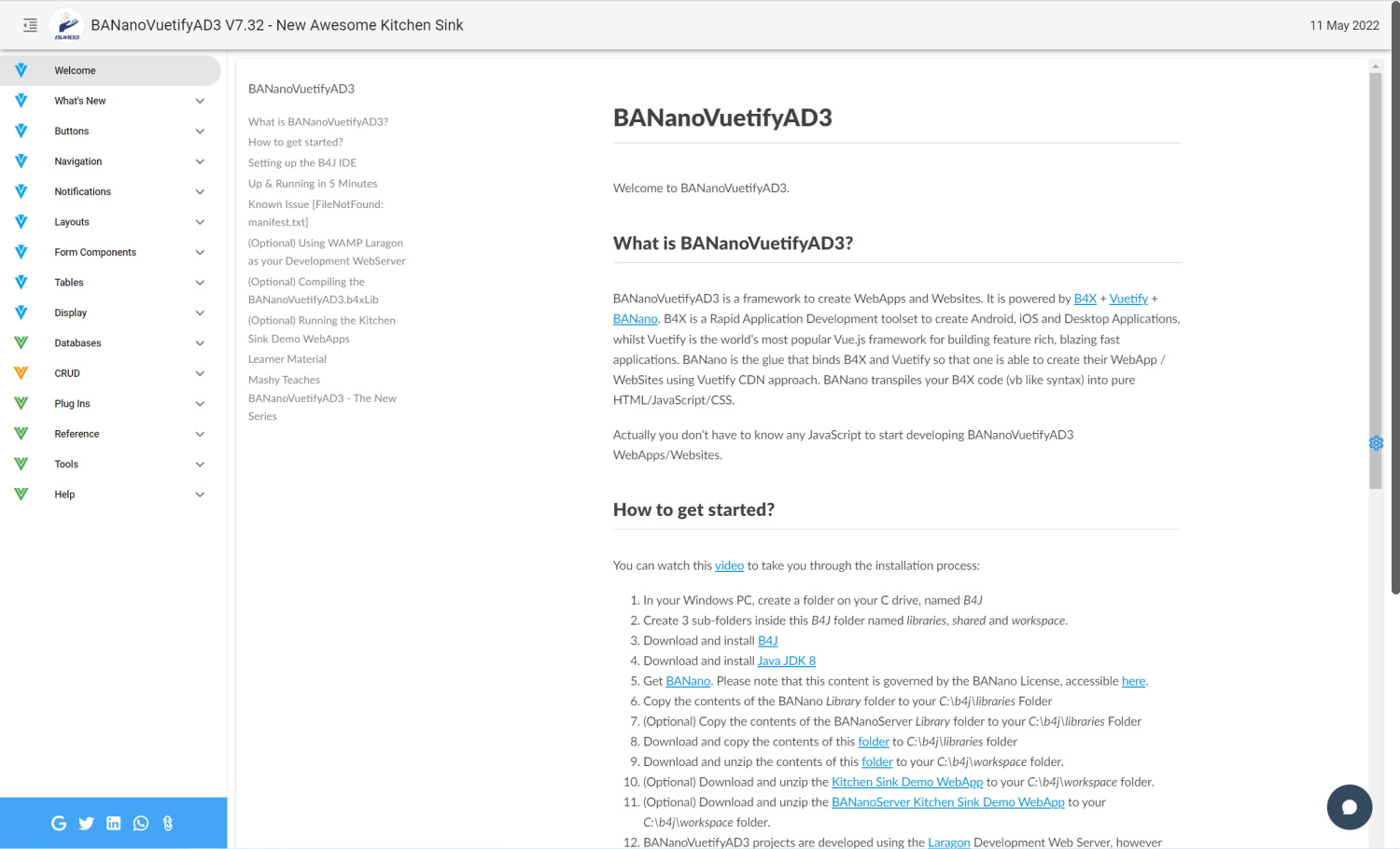Open the WhatsApp icon link
This screenshot has width=1400, height=849.
point(141,823)
